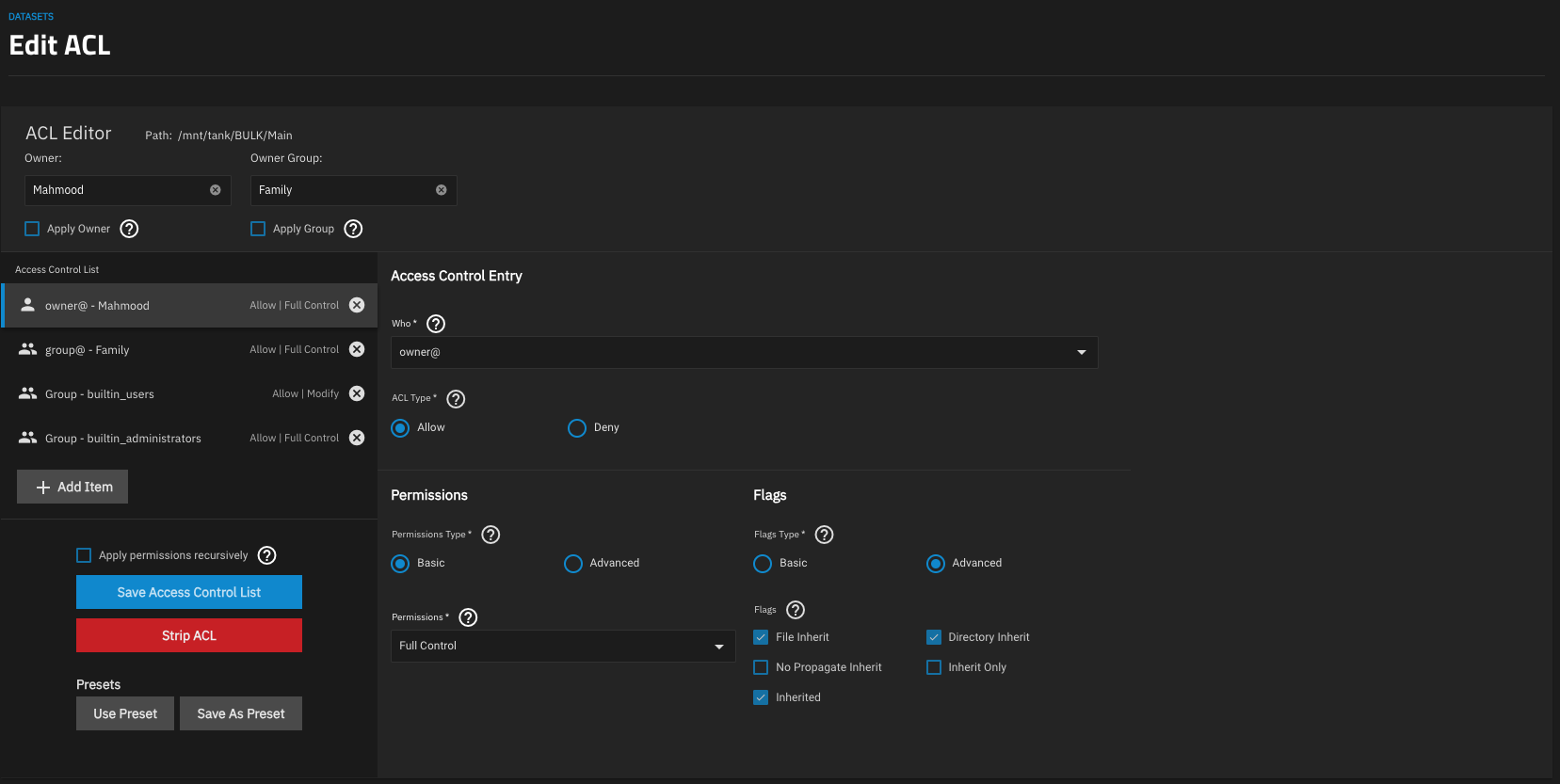Select the Group - builtin_administrators entry

[189, 438]
